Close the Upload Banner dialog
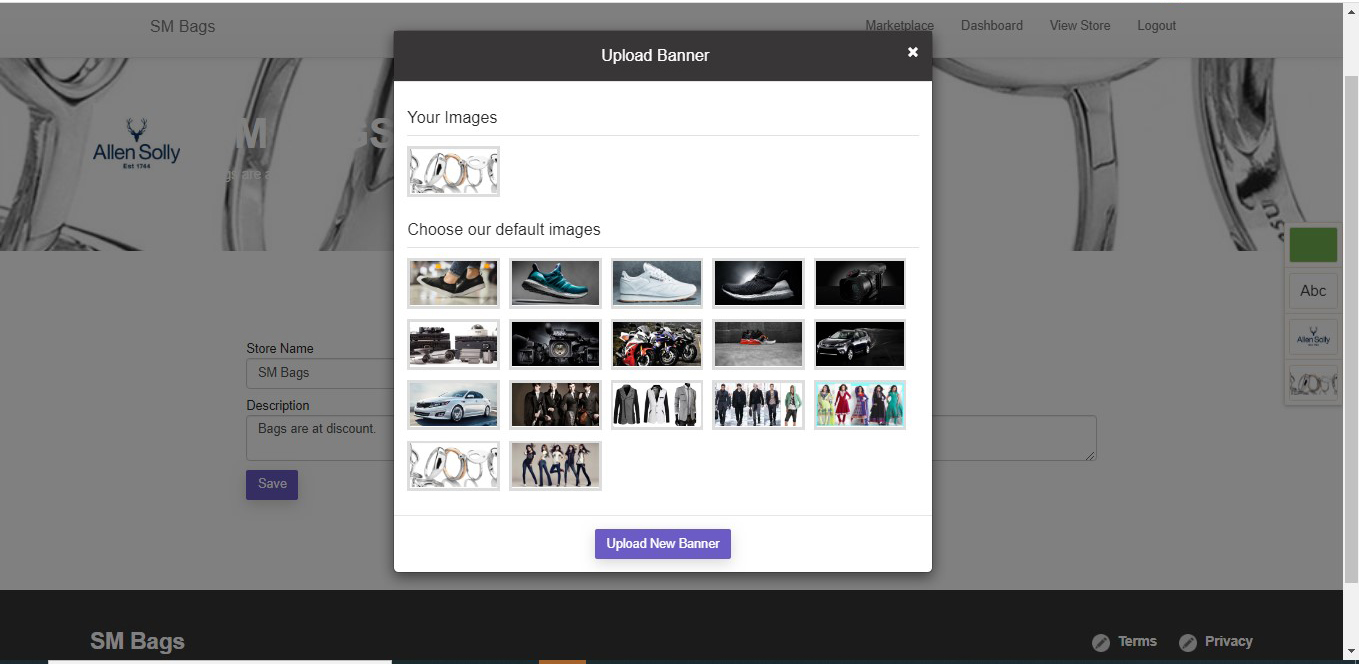 [912, 52]
